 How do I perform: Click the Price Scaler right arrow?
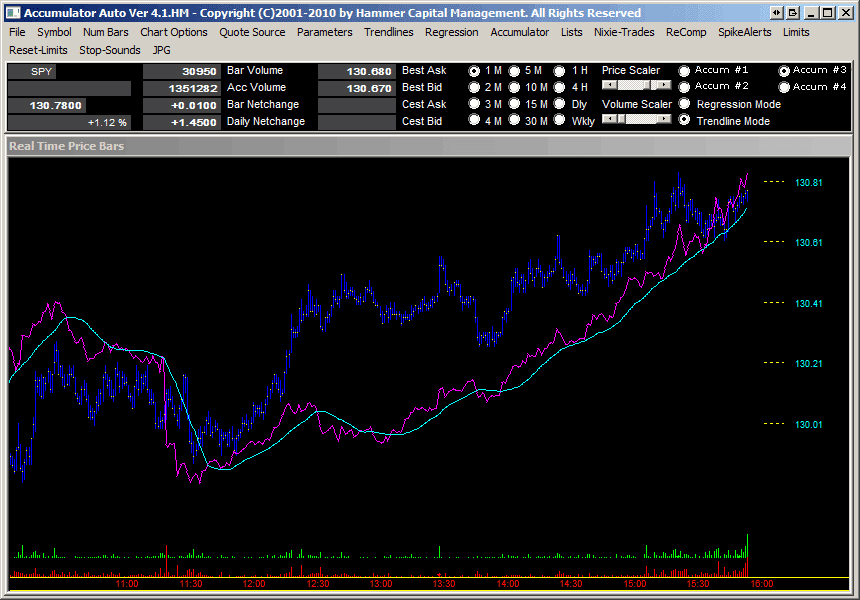664,85
